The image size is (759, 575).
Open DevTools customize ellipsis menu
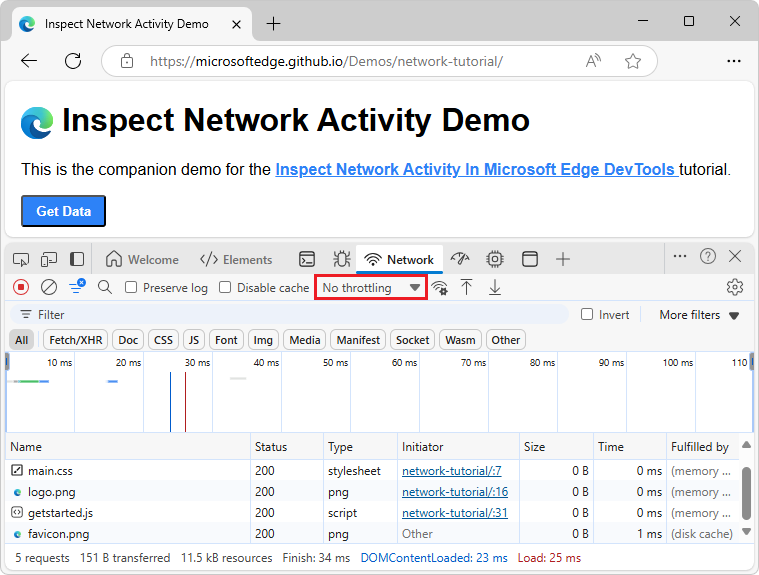click(680, 257)
